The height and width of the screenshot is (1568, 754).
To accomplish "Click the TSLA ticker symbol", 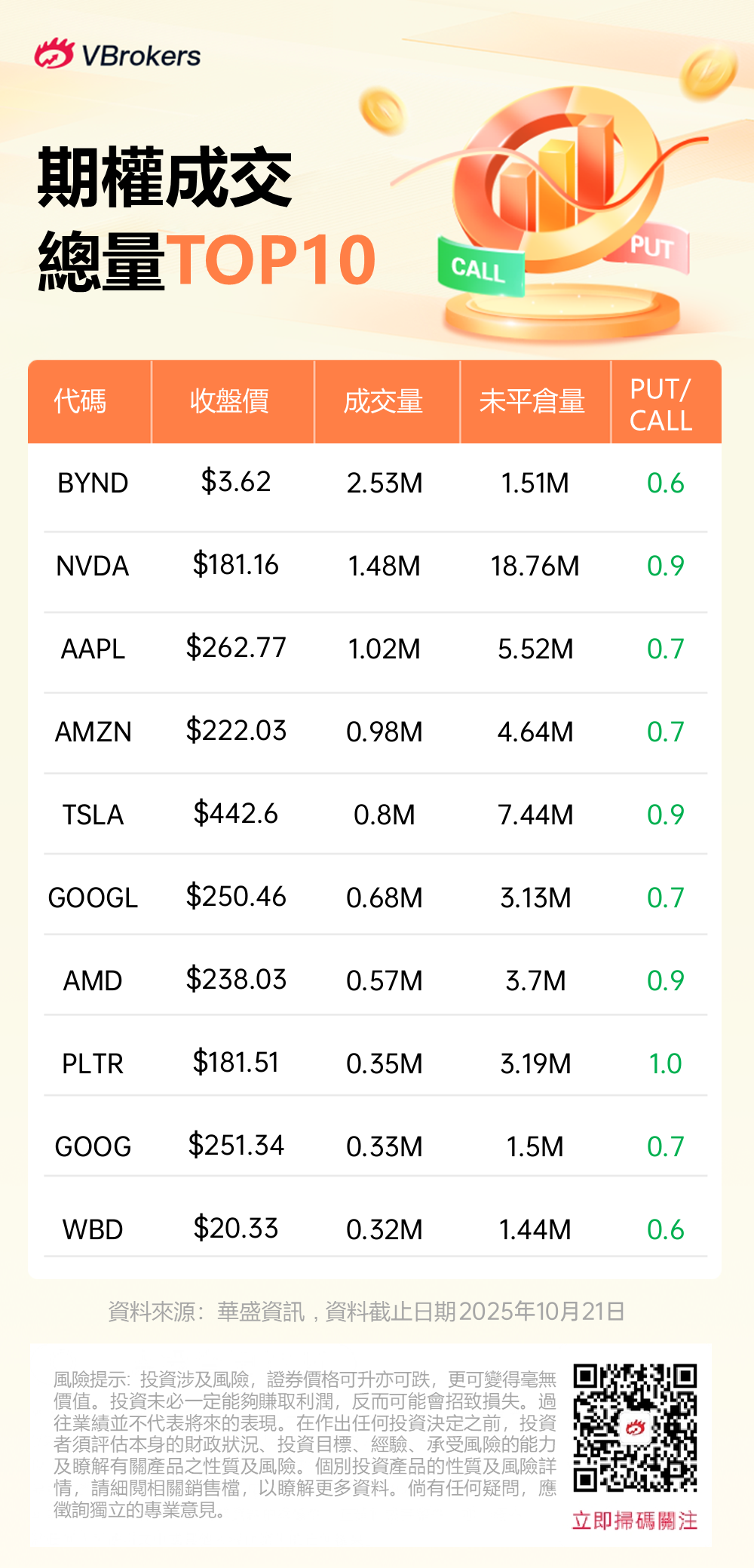I will point(93,815).
